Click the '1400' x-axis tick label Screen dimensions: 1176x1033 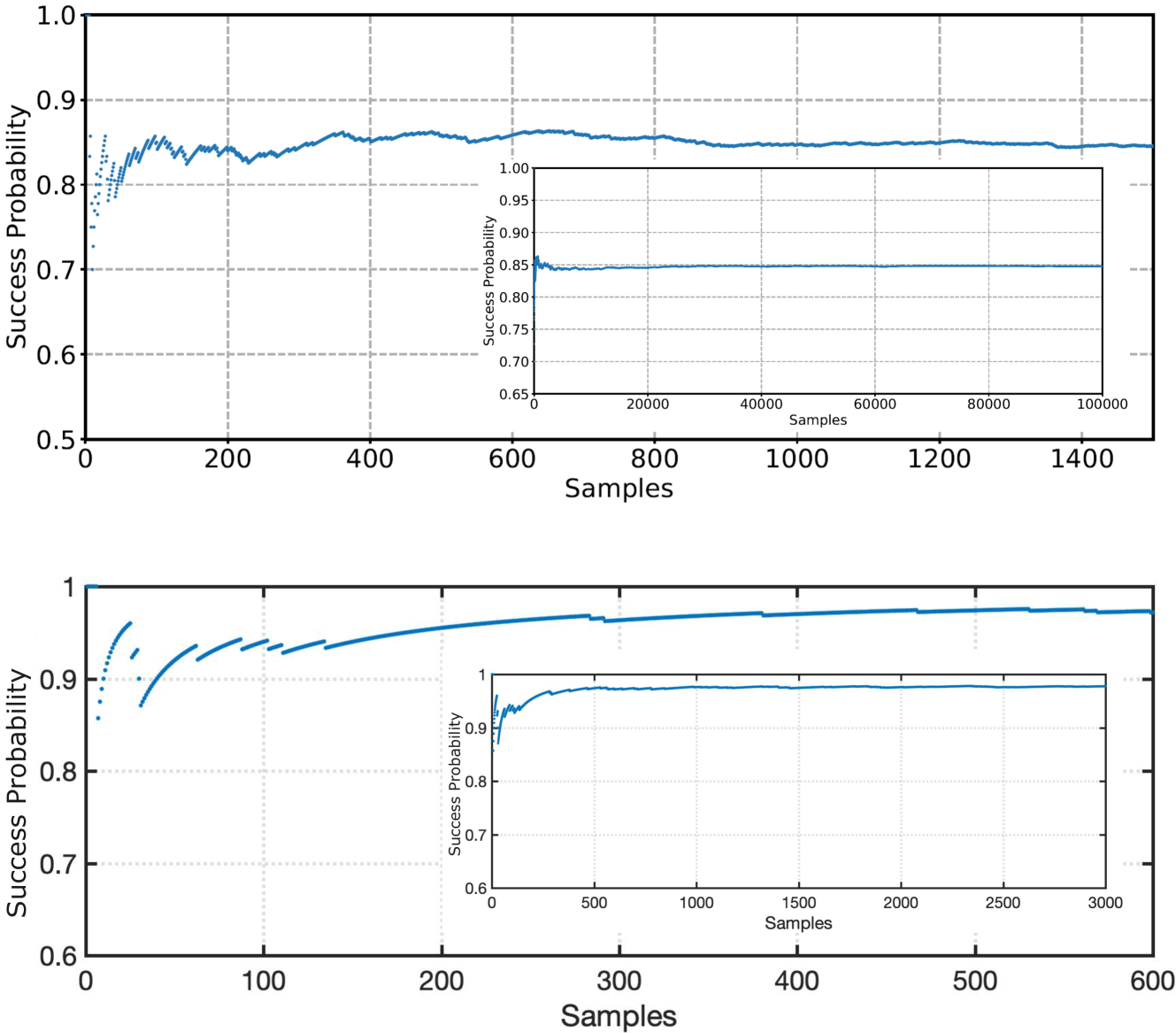(1081, 459)
